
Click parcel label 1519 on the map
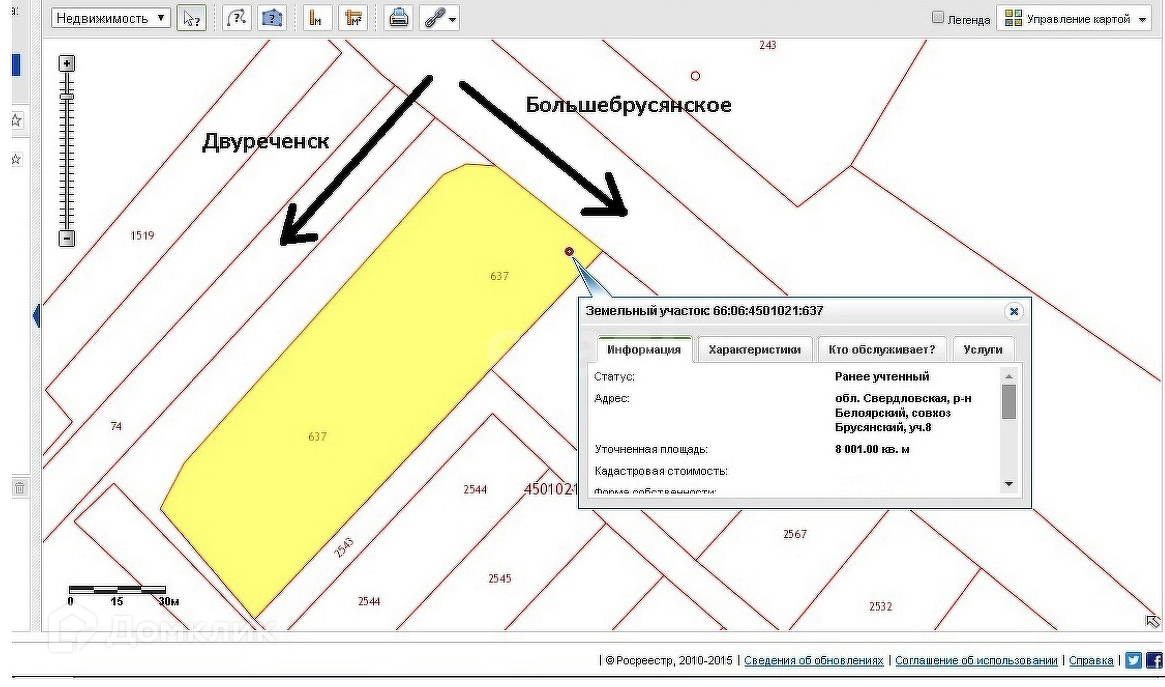click(142, 235)
